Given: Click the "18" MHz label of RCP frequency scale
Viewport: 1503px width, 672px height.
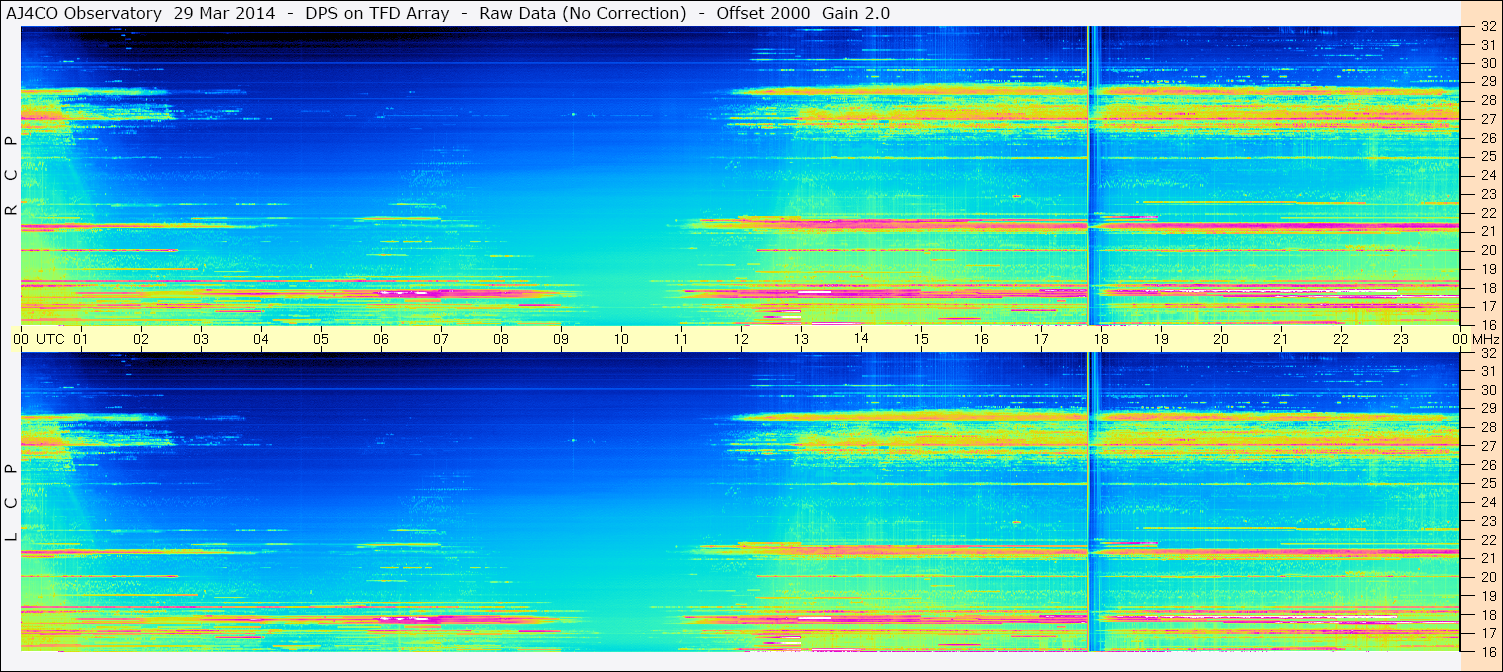Looking at the screenshot, I should tap(1488, 288).
